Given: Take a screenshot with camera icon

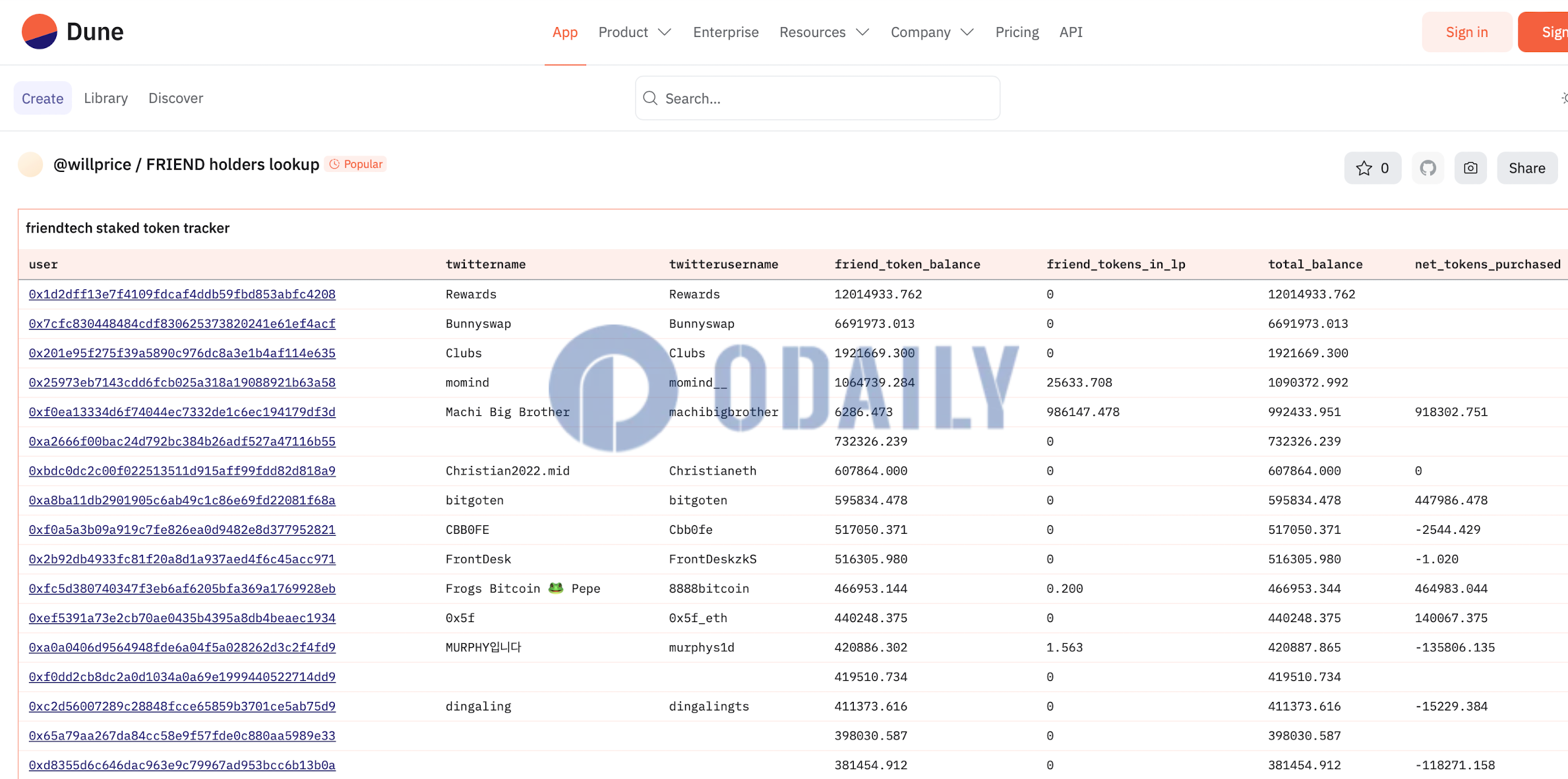Looking at the screenshot, I should [x=1470, y=168].
